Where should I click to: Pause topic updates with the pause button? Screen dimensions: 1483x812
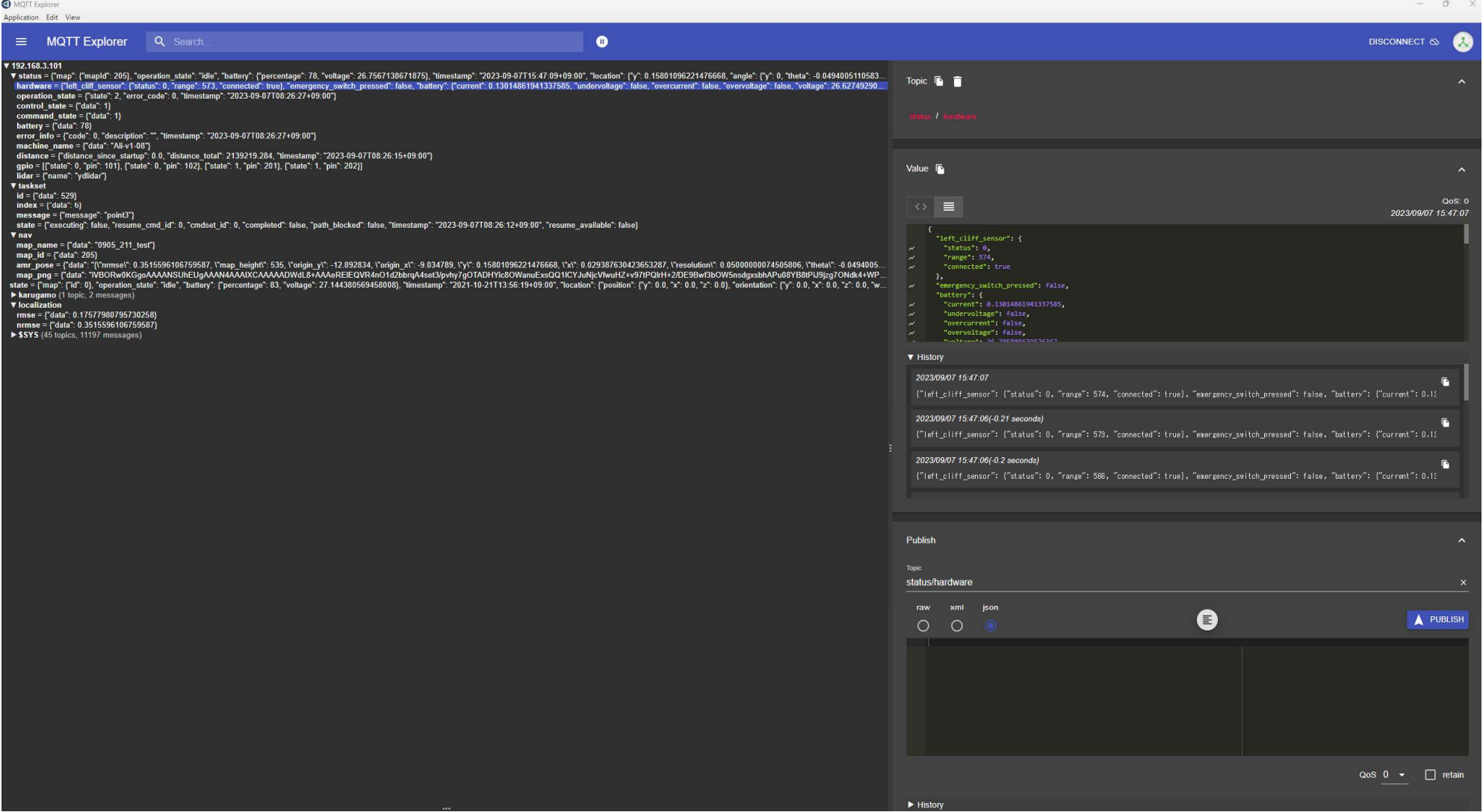click(x=602, y=42)
